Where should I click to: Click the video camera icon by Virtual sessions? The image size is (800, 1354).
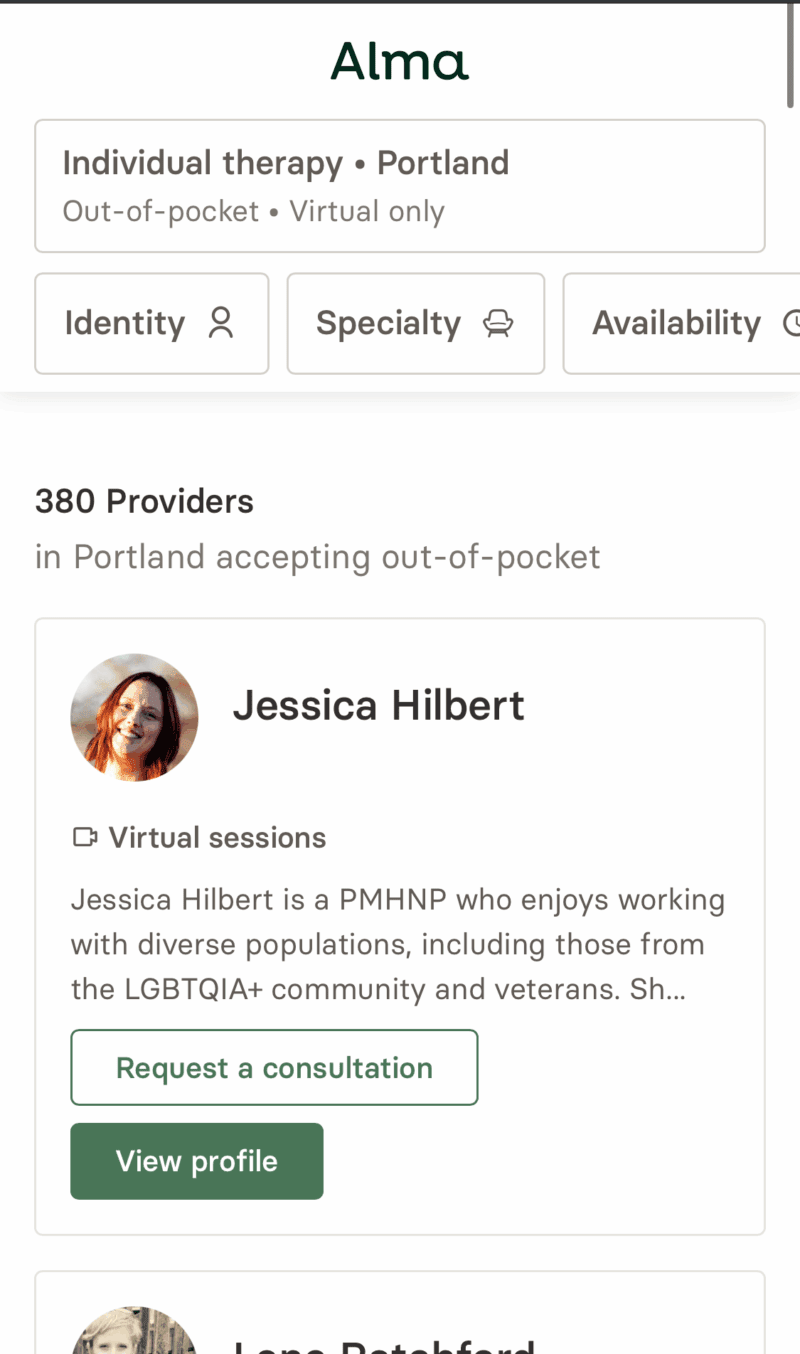click(x=85, y=837)
